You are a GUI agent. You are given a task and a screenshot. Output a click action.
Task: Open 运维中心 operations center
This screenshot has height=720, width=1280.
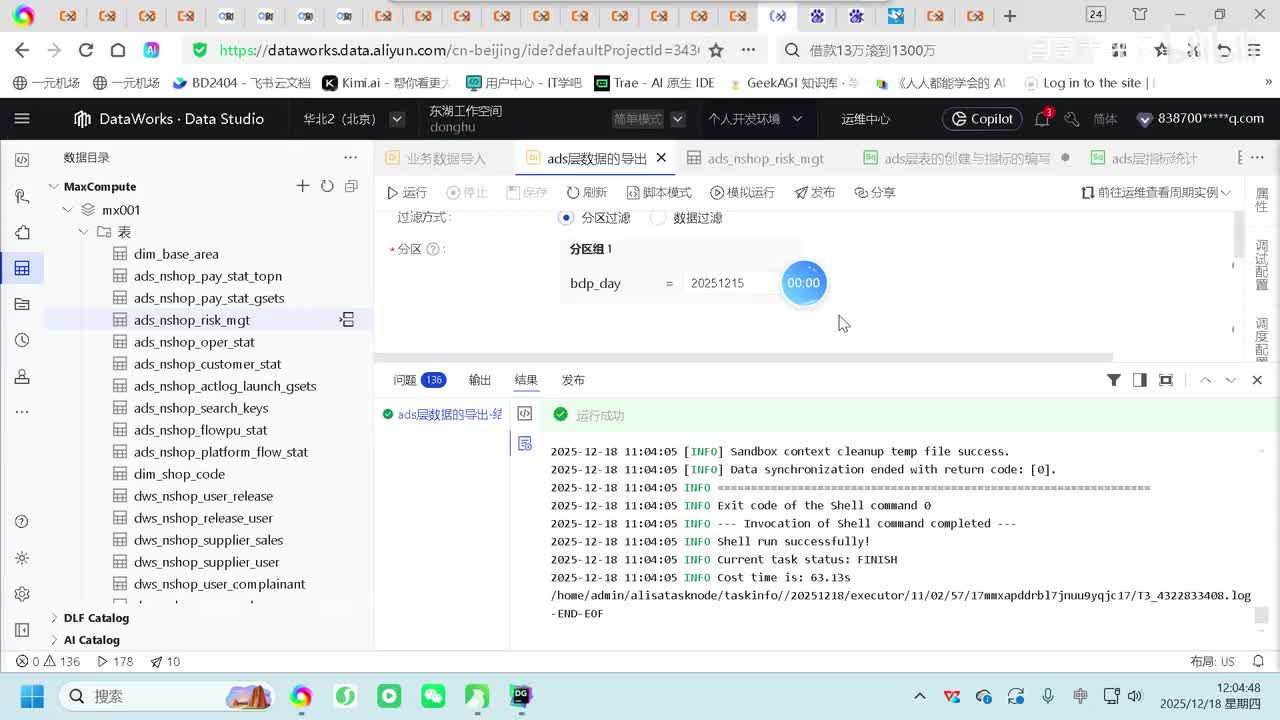click(x=865, y=119)
